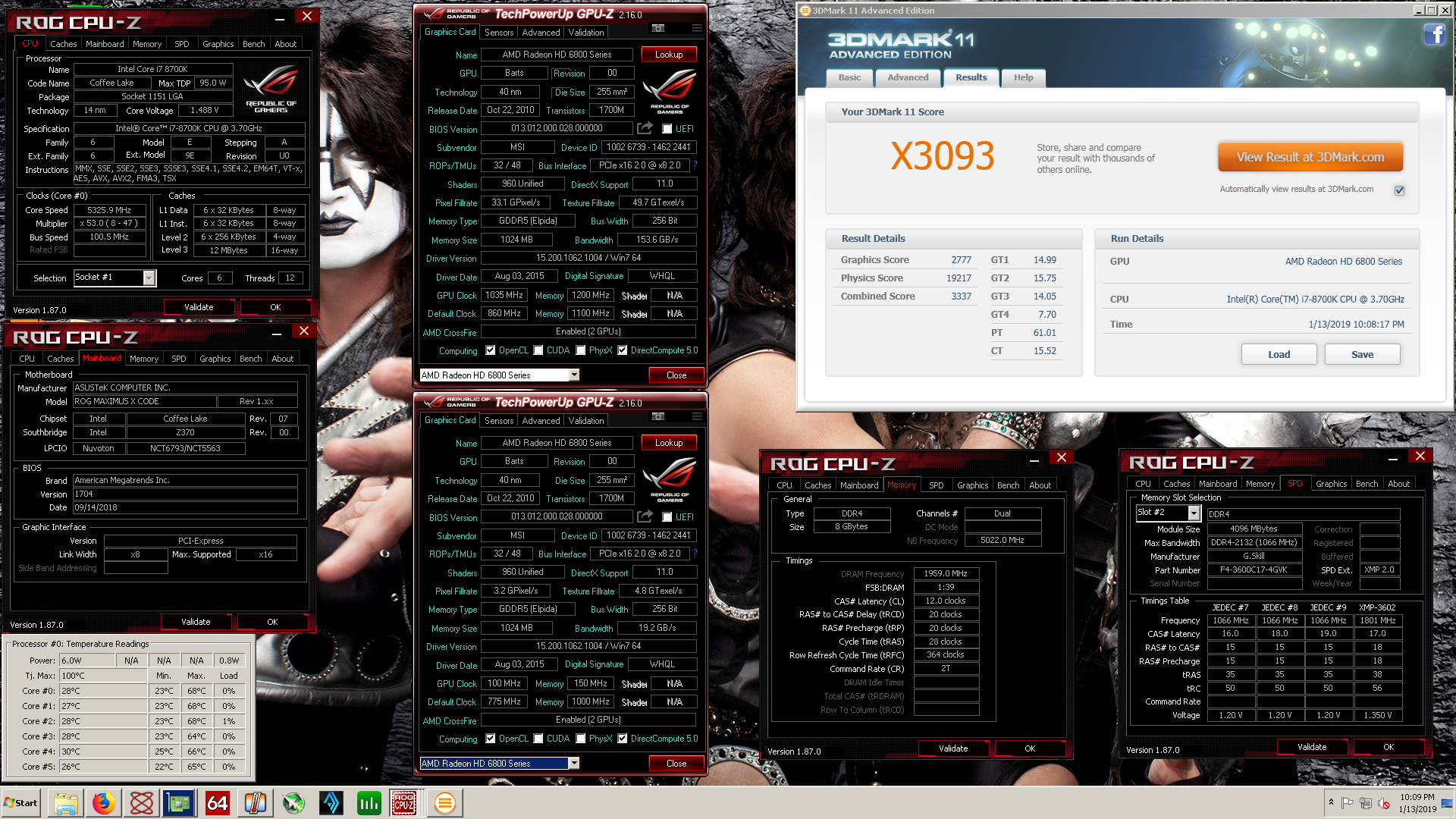Uncheck automatically view results at 3DMark.com

click(1399, 190)
